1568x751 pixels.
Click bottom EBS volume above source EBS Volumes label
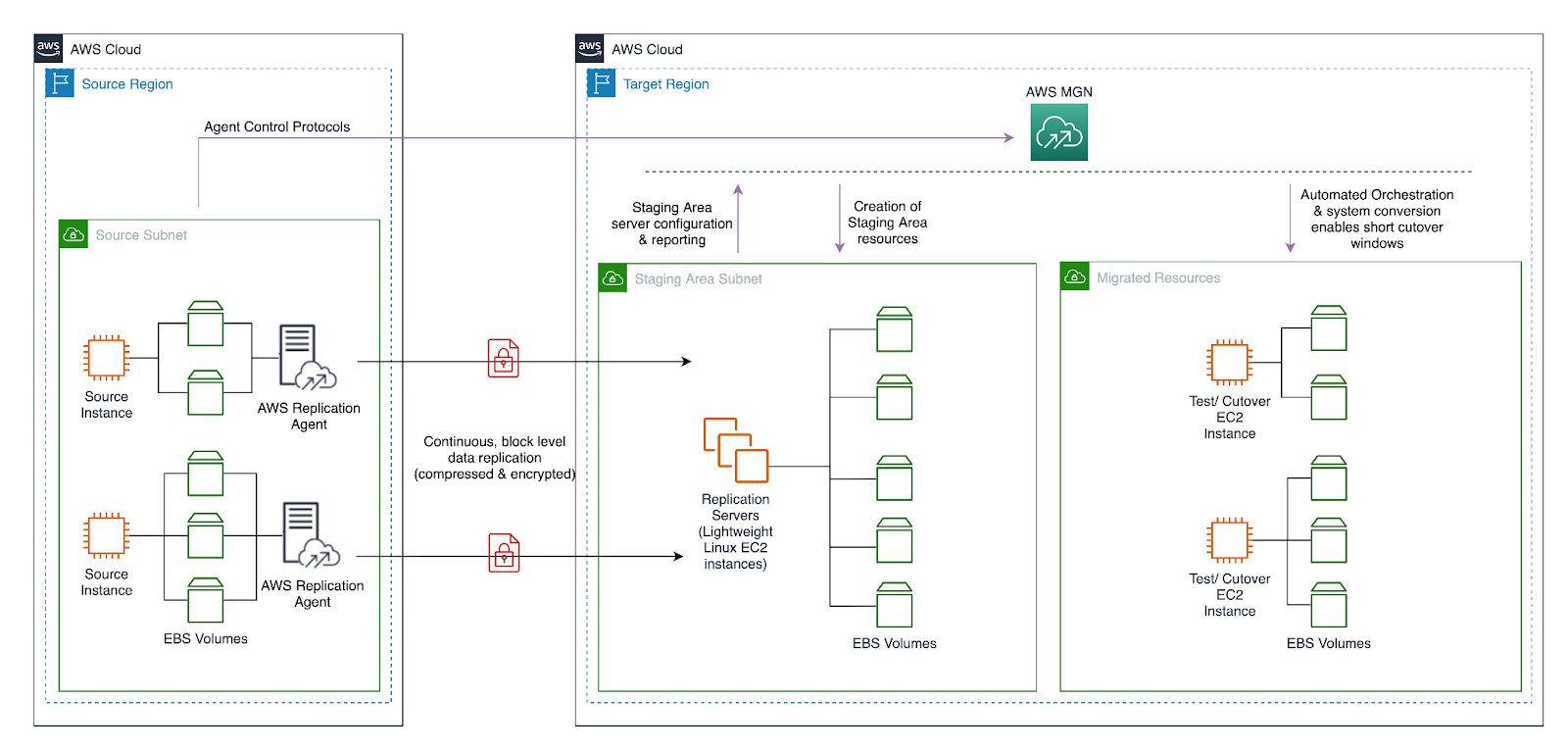206,600
